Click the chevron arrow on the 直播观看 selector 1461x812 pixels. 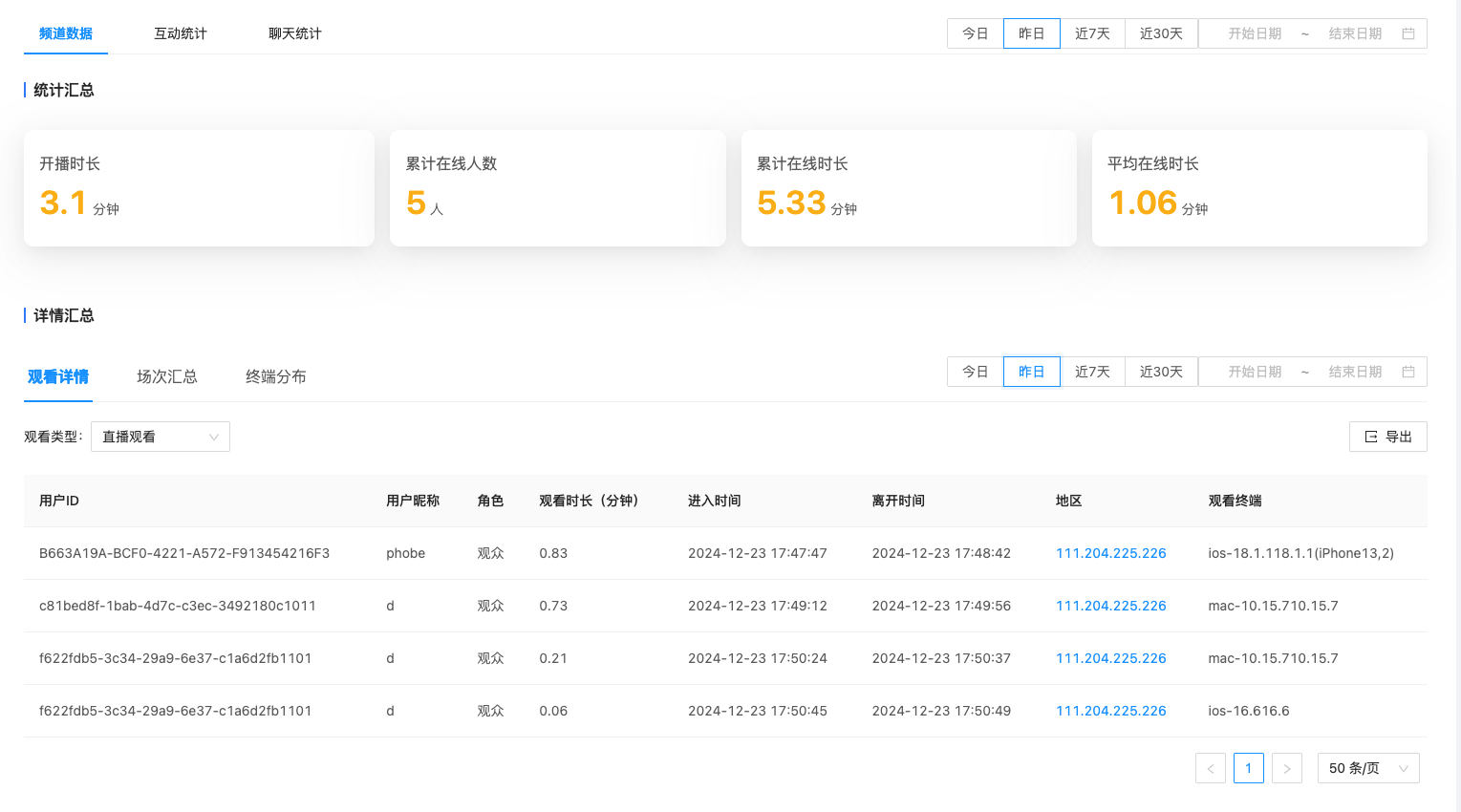pyautogui.click(x=216, y=436)
